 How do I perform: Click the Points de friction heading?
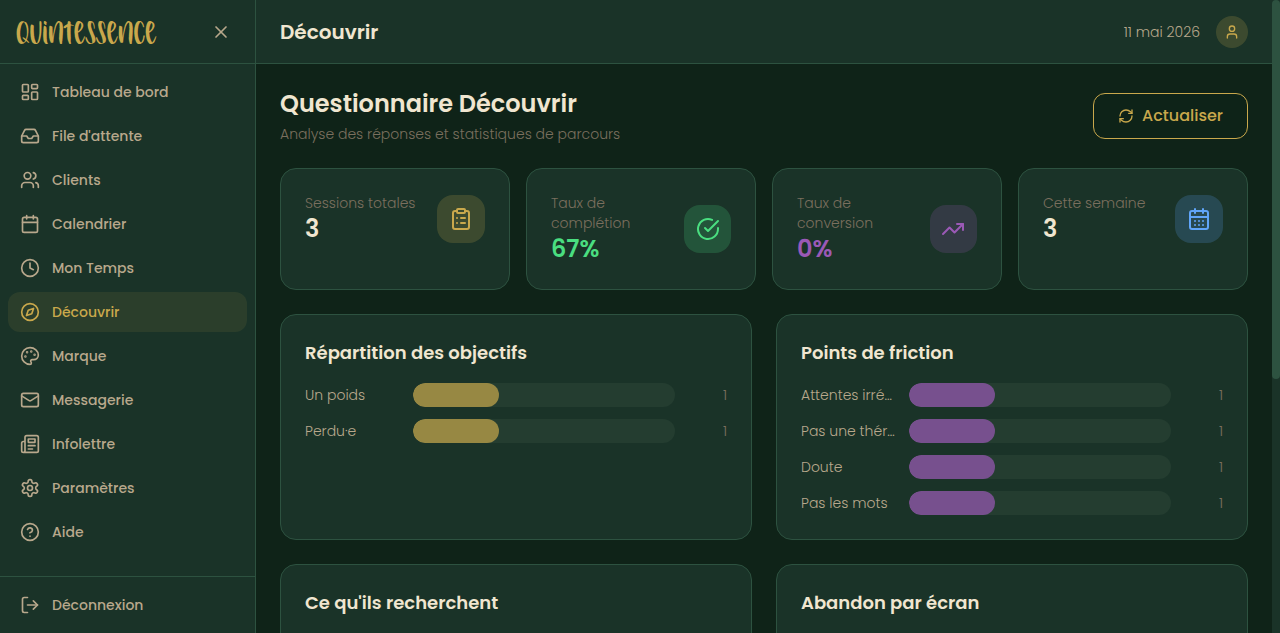877,353
